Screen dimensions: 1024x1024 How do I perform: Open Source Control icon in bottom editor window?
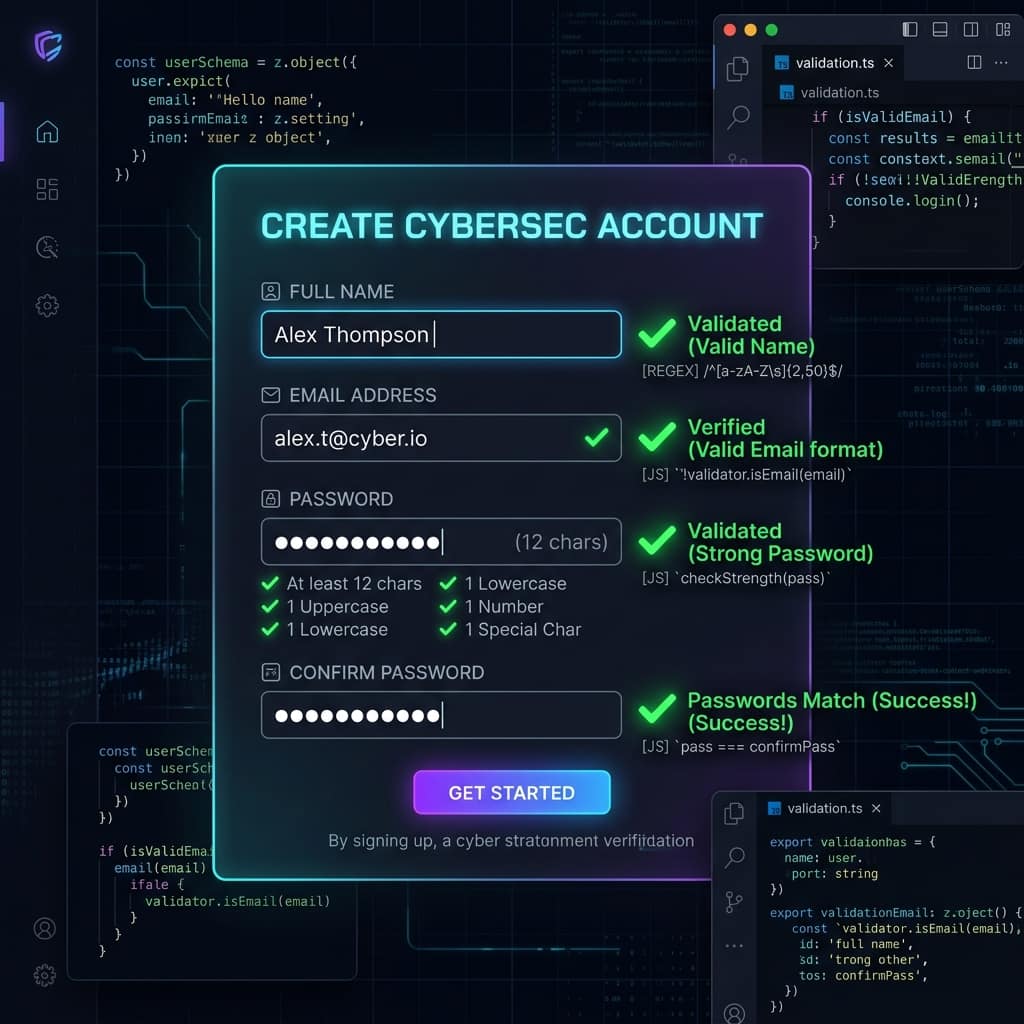734,903
